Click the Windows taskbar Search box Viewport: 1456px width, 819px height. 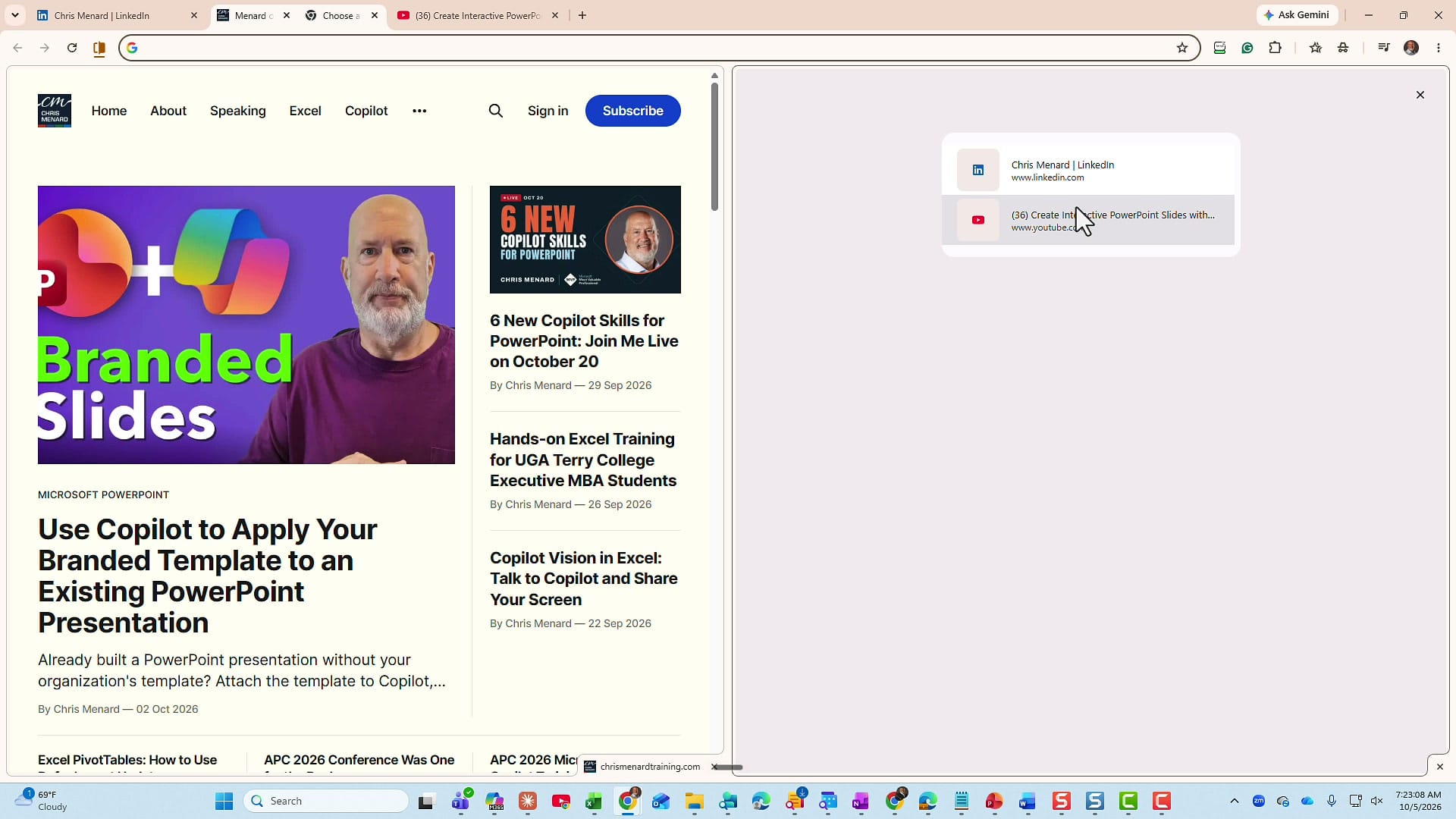327,801
